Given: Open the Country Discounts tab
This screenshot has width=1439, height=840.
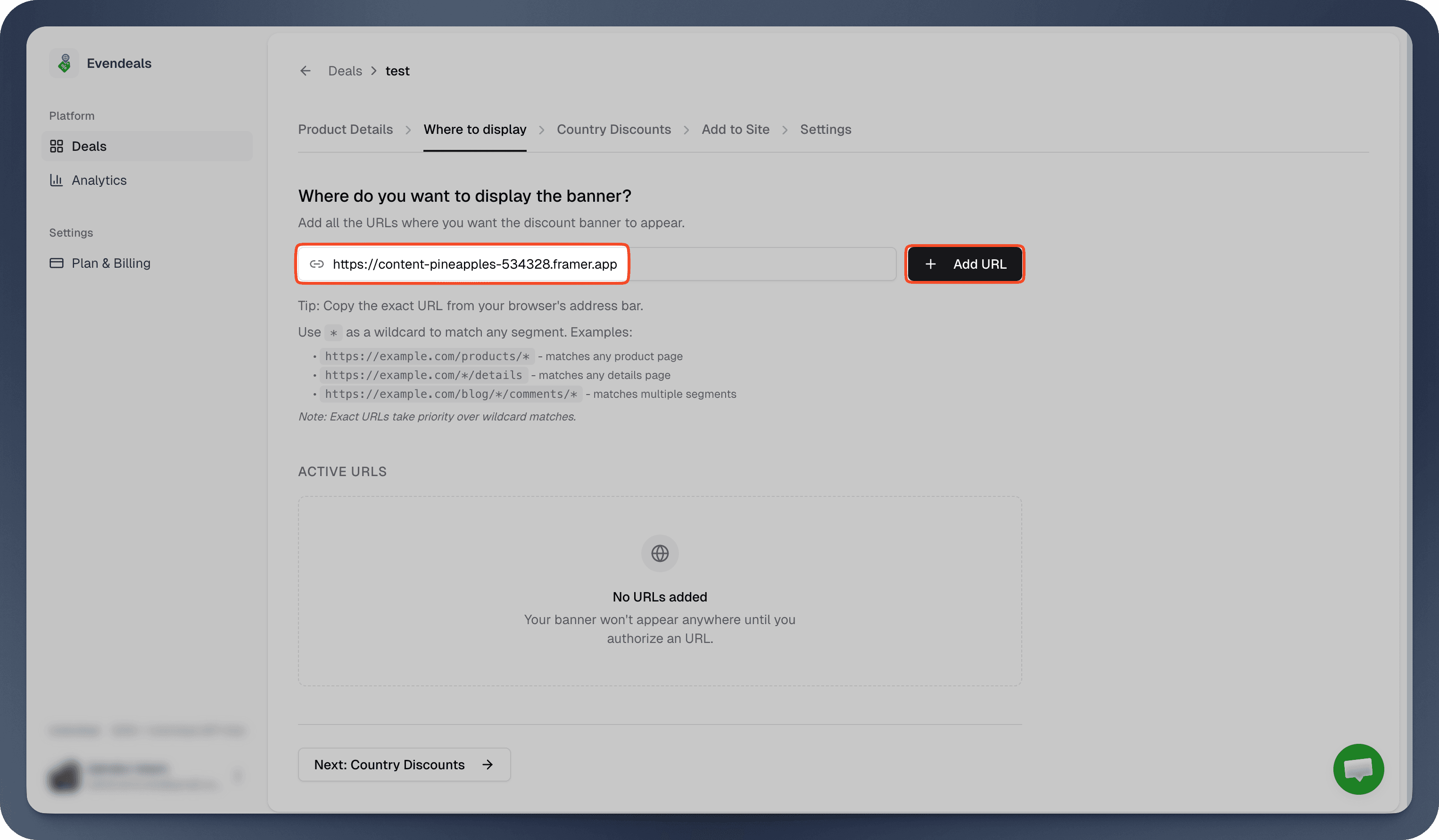Looking at the screenshot, I should coord(613,129).
